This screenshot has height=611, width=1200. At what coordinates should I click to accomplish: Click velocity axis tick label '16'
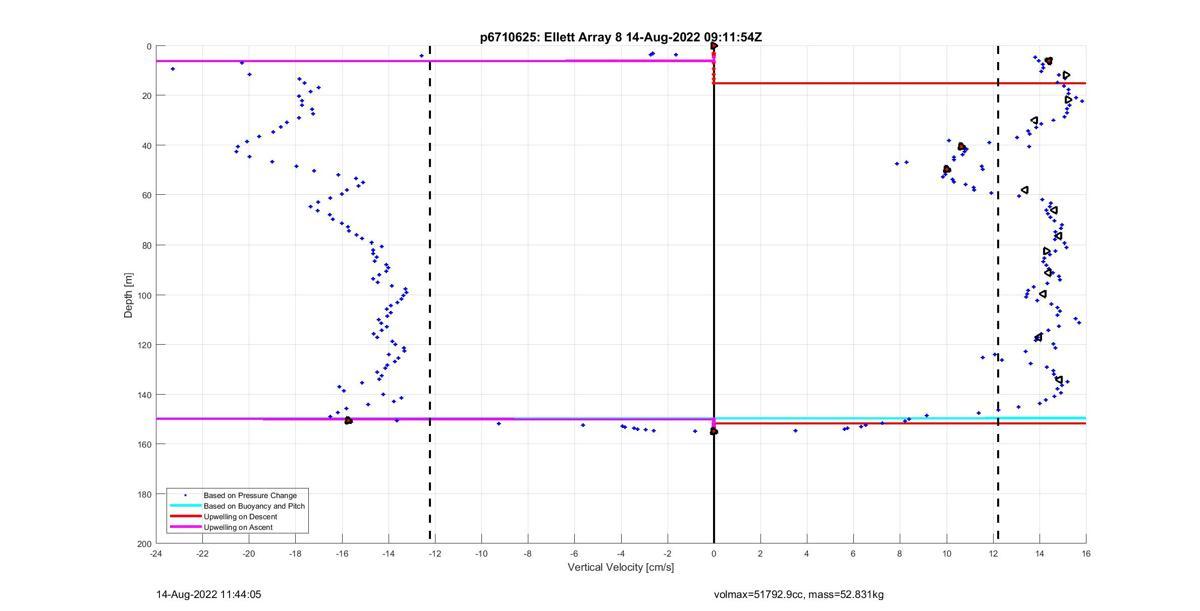tap(1086, 553)
